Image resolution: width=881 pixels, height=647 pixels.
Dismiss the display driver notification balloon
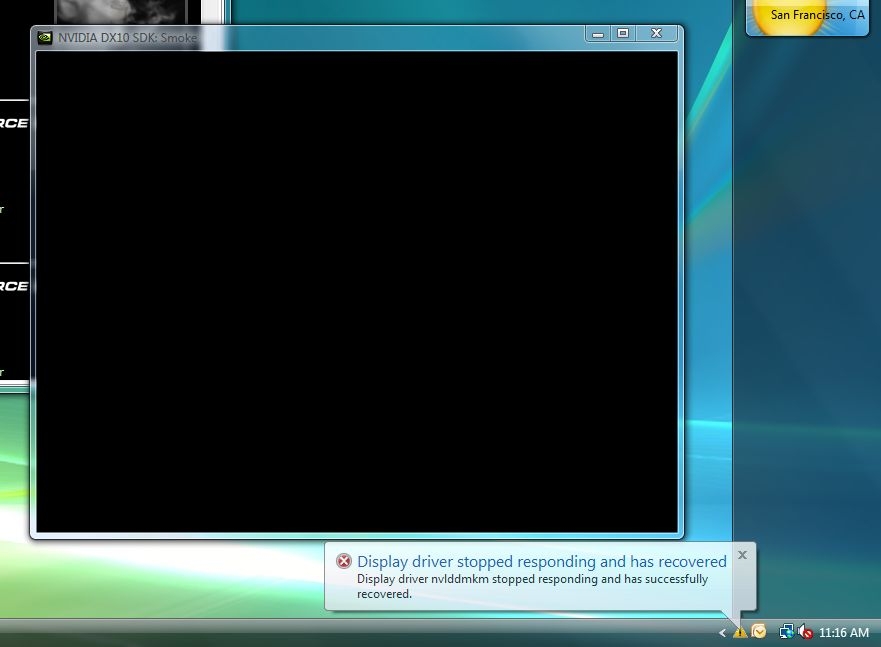(x=742, y=554)
